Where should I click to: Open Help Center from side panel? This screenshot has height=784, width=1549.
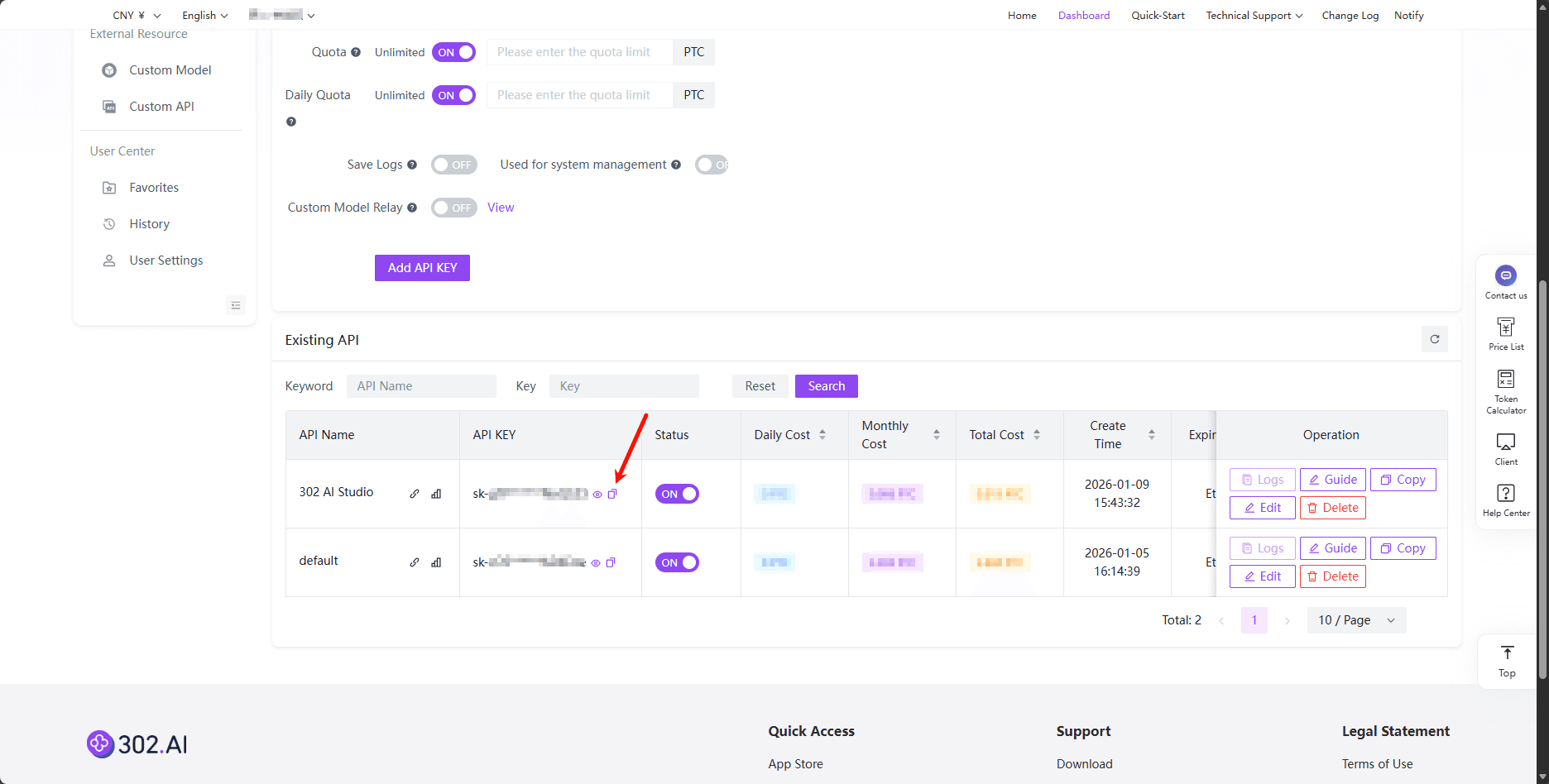click(1505, 500)
